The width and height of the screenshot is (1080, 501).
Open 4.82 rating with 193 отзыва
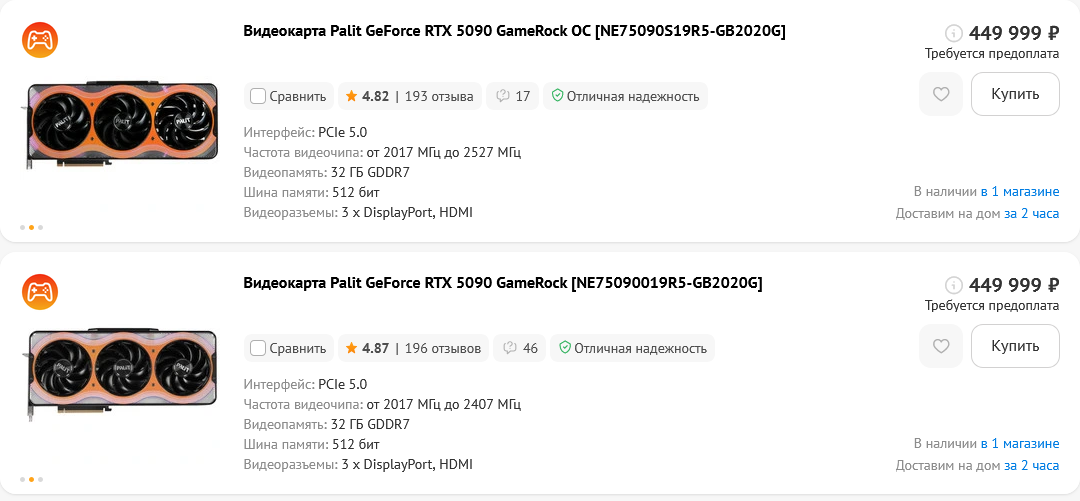[409, 96]
